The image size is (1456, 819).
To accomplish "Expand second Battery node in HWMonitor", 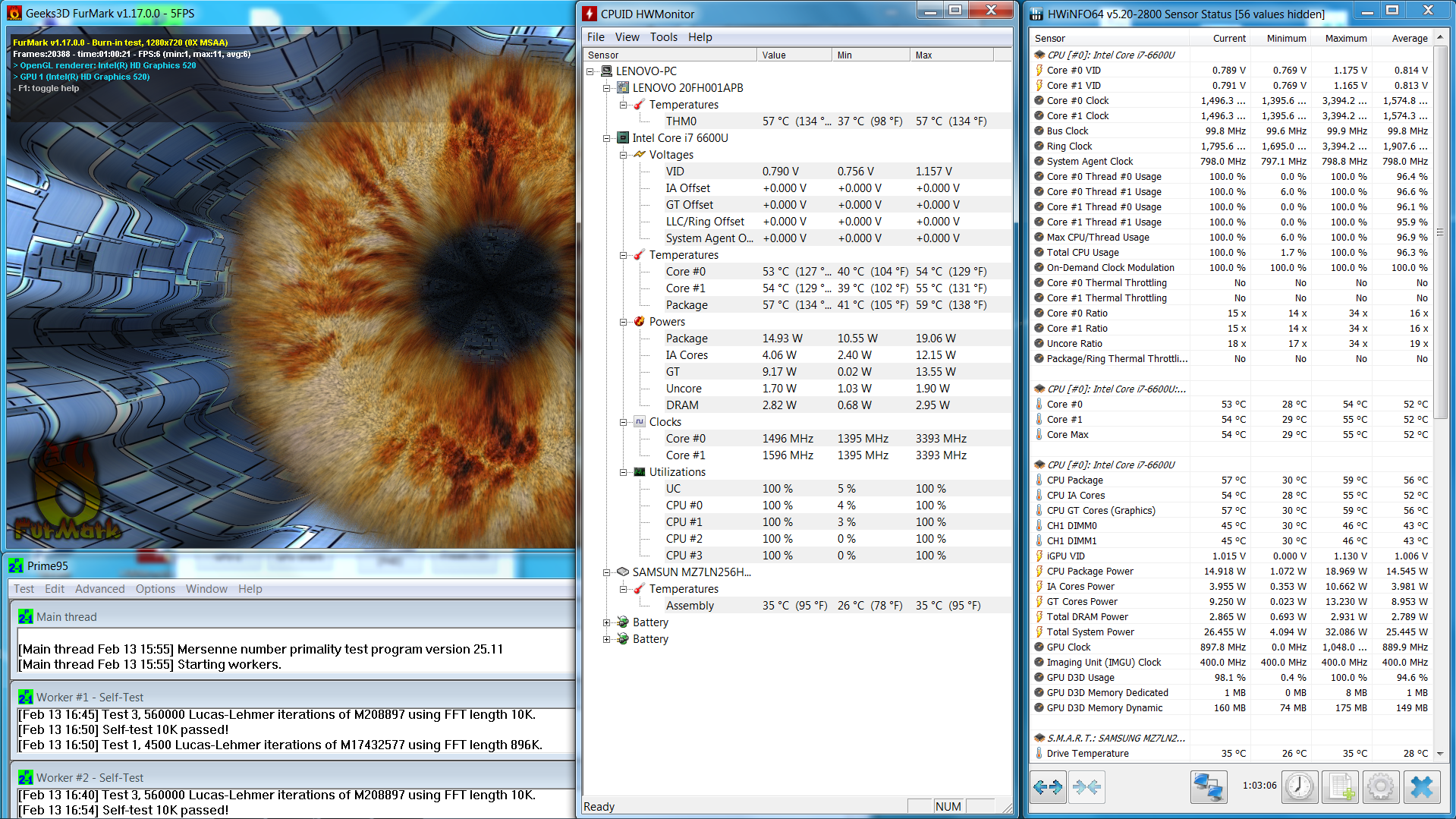I will tap(606, 639).
